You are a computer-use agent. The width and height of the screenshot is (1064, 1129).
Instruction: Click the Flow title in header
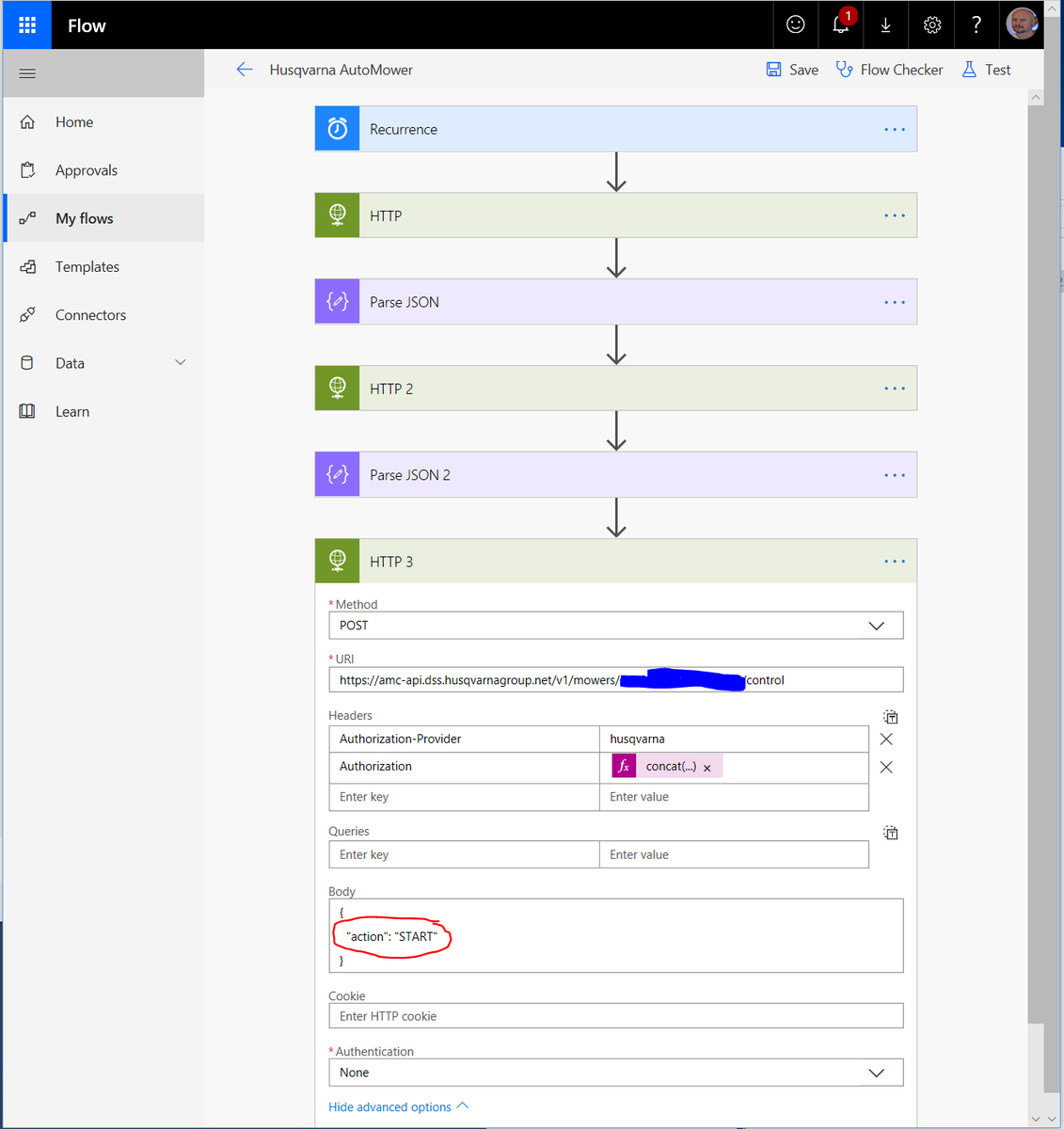(87, 25)
